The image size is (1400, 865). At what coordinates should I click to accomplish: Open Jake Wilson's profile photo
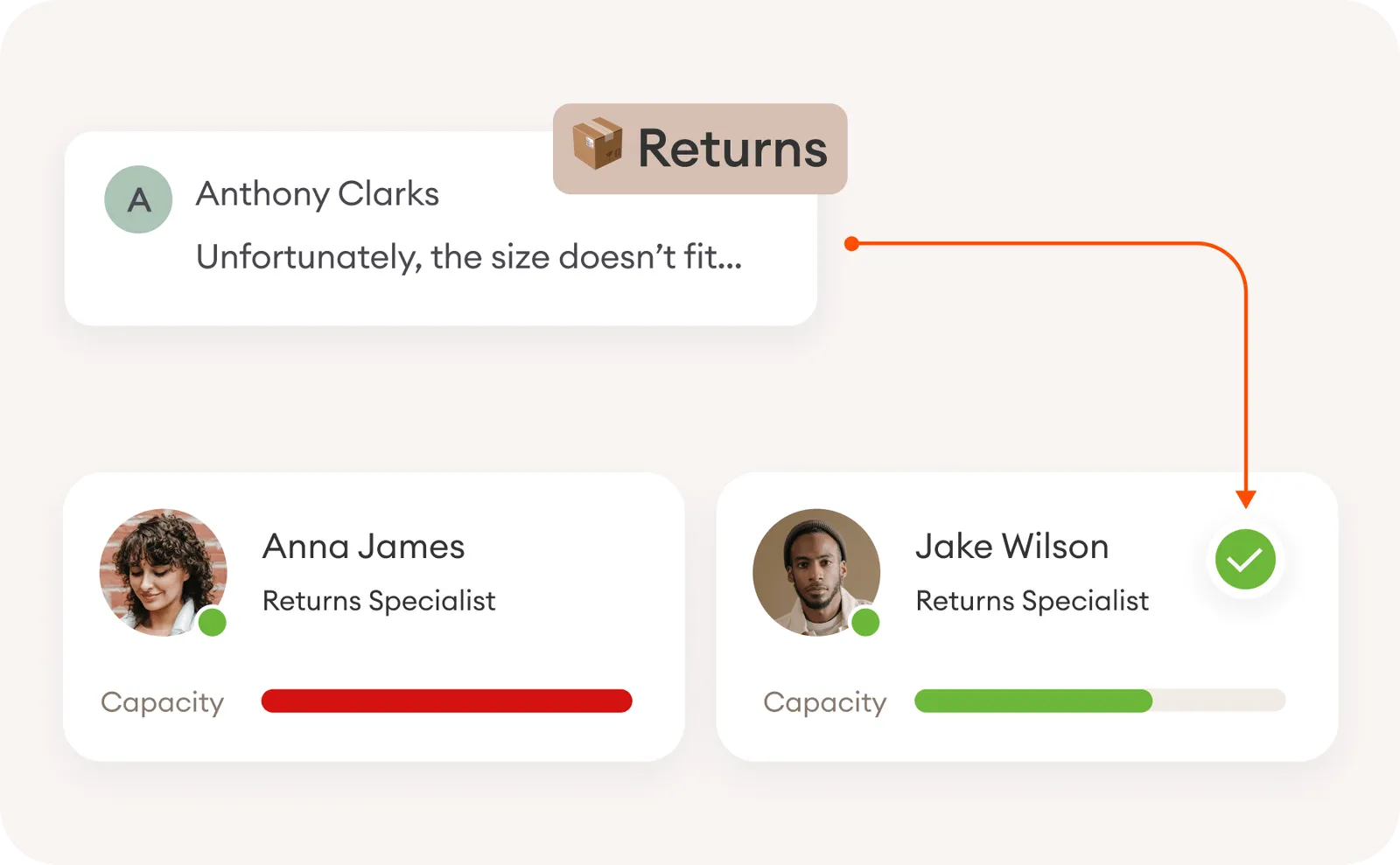[815, 570]
